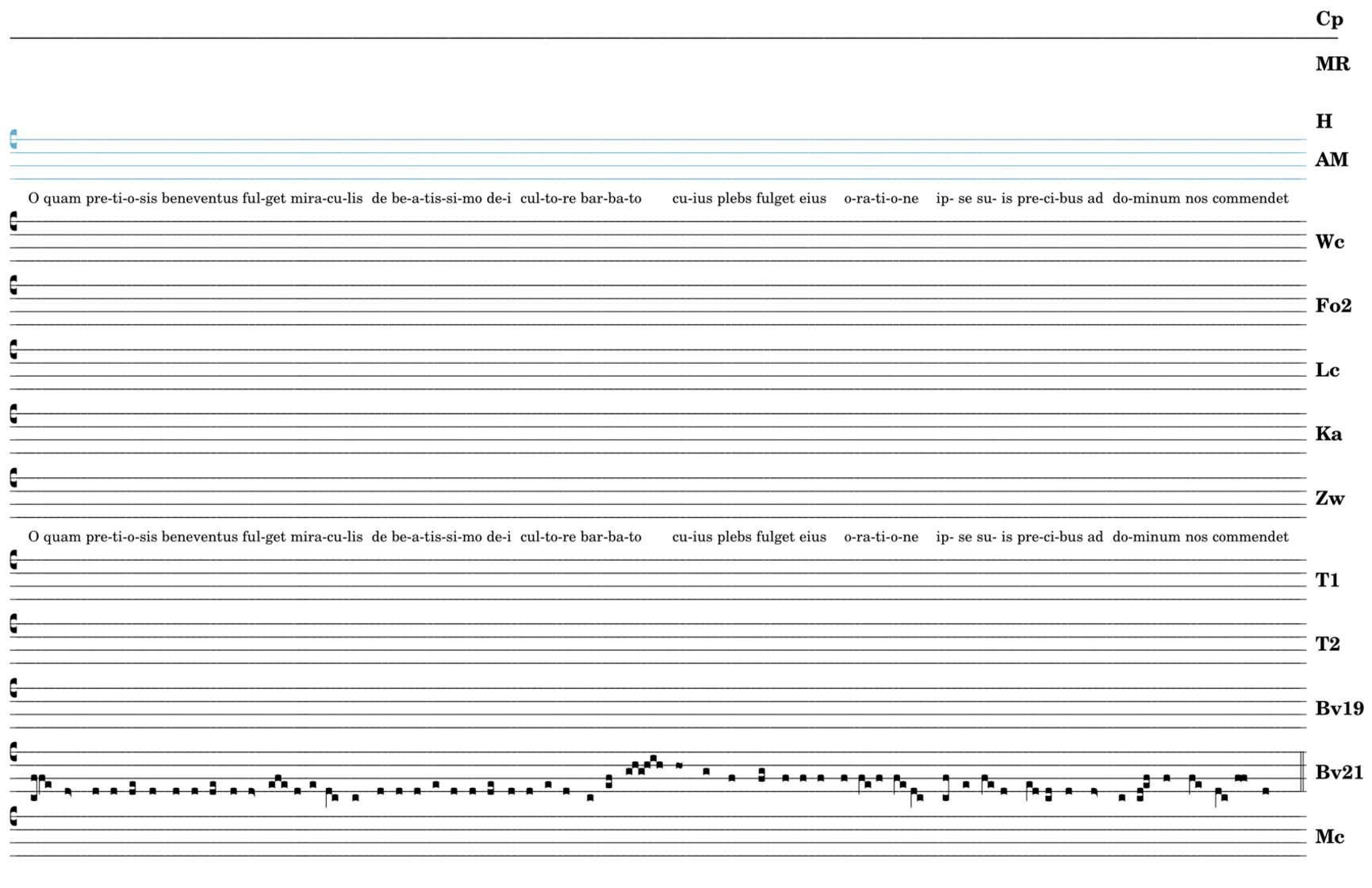This screenshot has width=1372, height=888.
Task: Select the clef on the Zw staff
Action: tap(13, 478)
